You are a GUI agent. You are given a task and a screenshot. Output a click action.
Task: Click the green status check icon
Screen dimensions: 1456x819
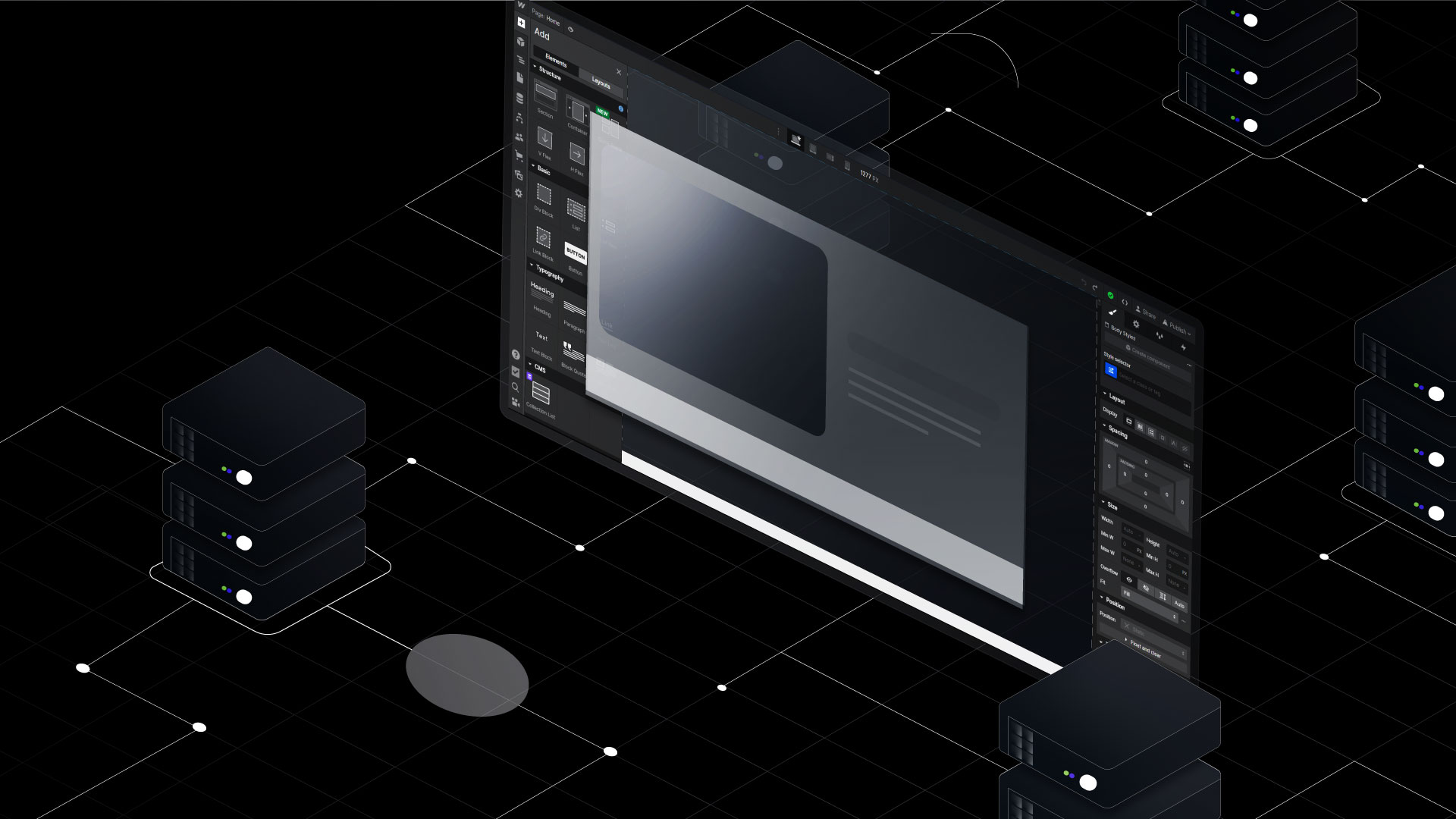(x=1111, y=295)
